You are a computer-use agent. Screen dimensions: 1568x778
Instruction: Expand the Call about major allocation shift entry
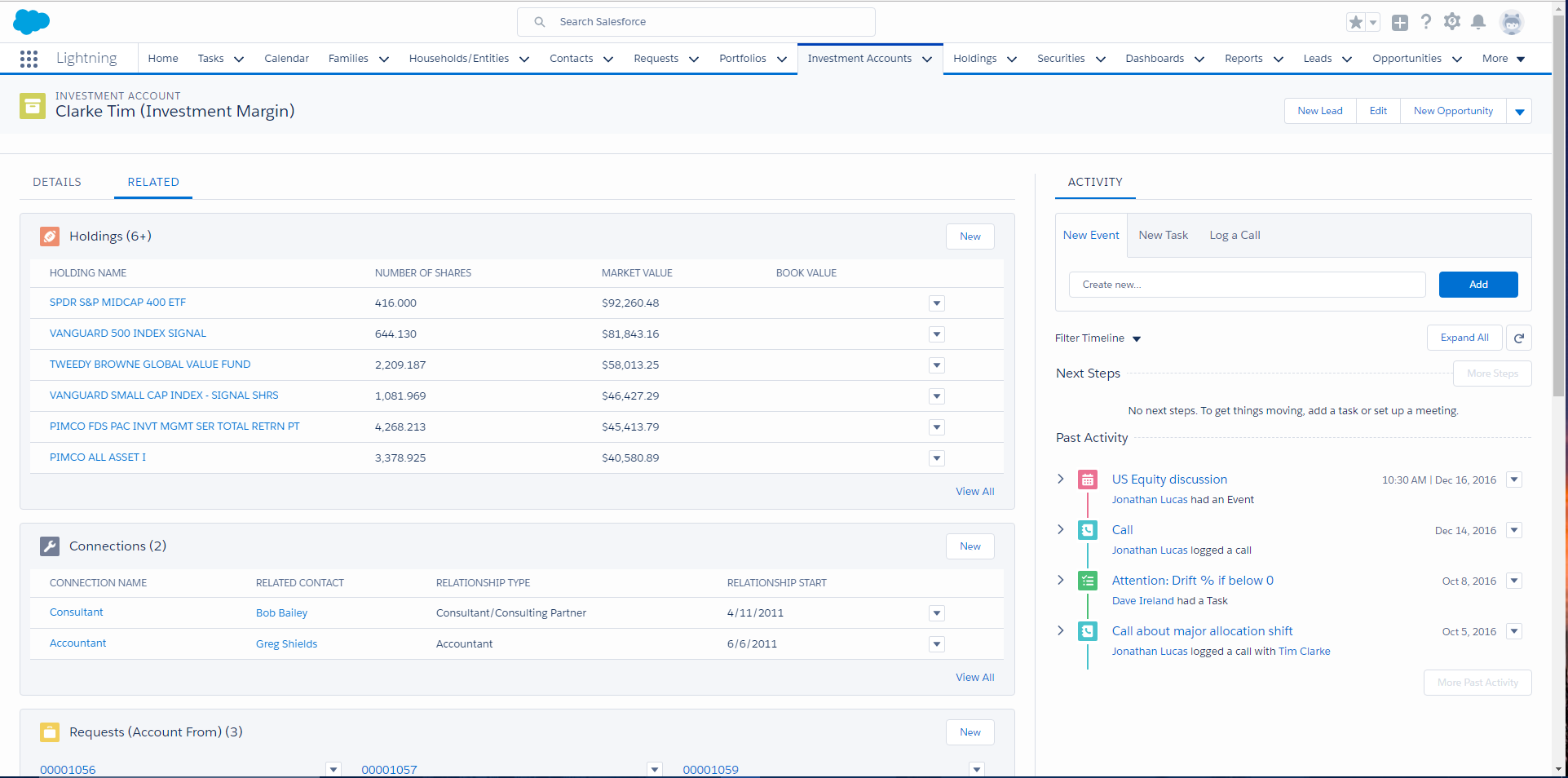[x=1060, y=630]
